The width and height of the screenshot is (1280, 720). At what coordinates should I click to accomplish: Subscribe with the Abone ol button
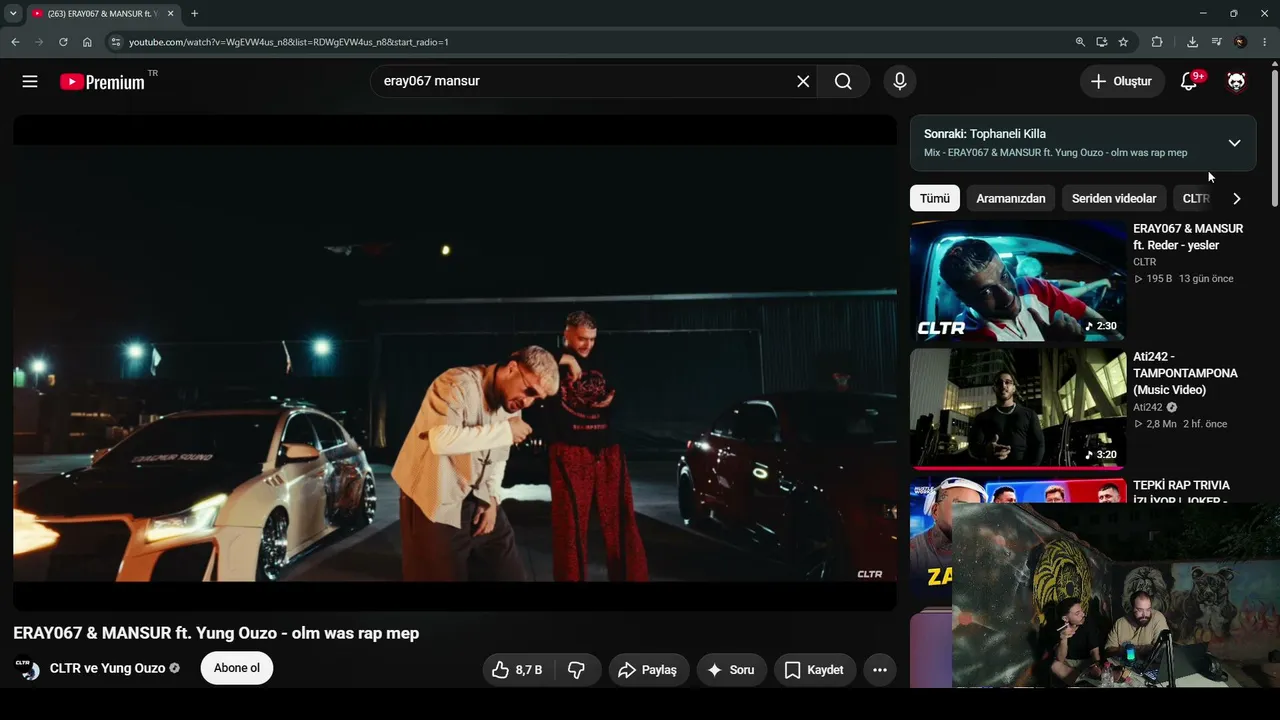pyautogui.click(x=237, y=668)
